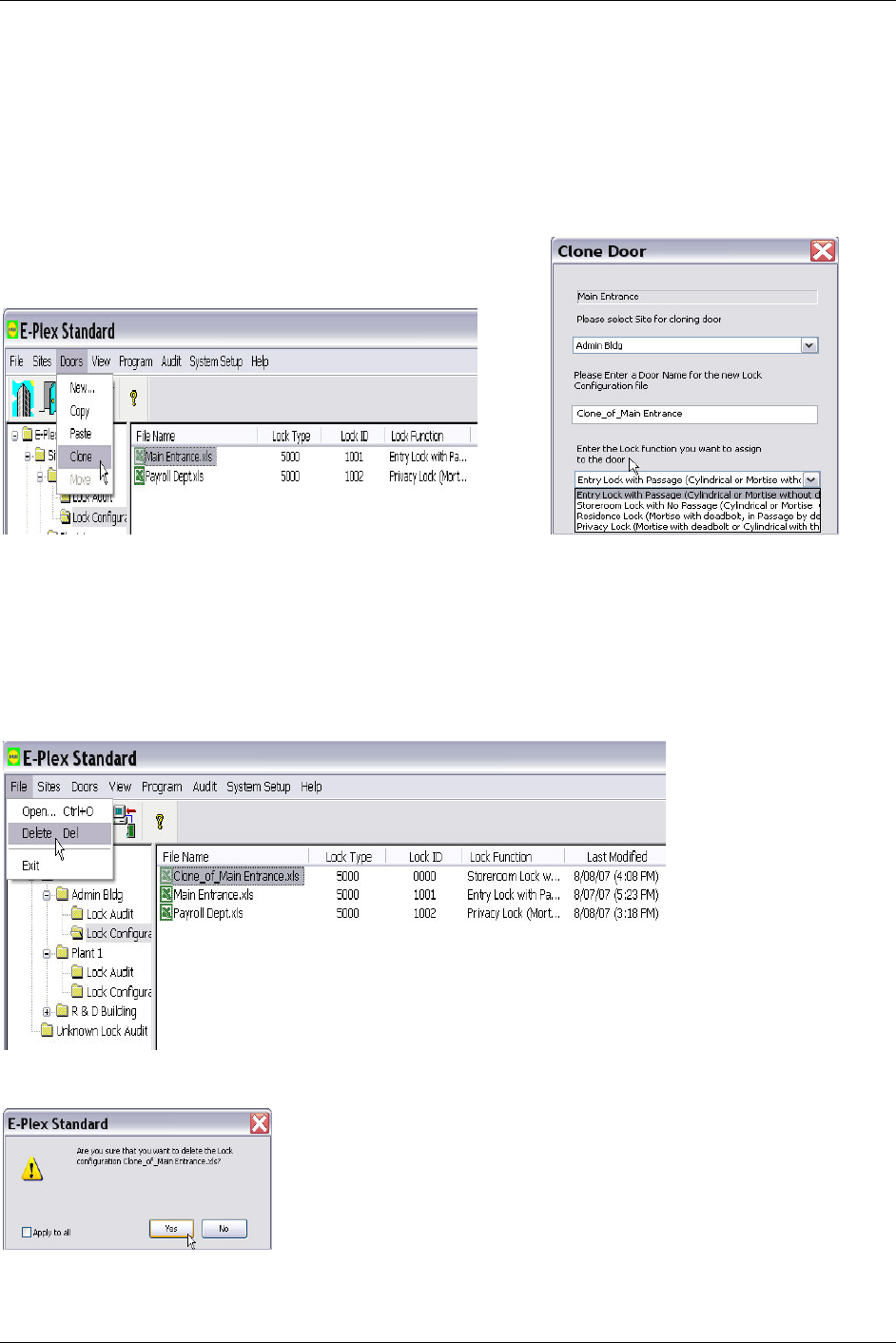Click folder icon of Lock Audit under Admin Bldg
Viewport: 896px width, 1343px height.
pos(77,914)
